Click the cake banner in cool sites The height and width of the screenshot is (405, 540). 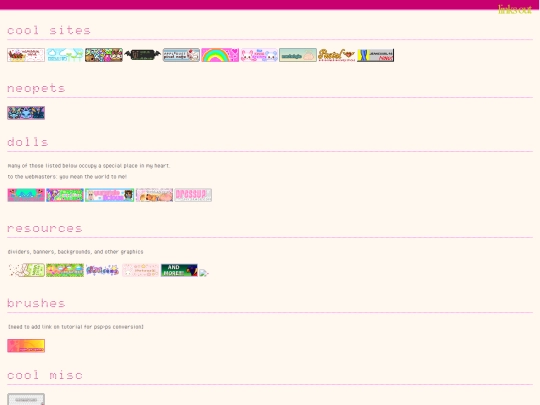click(26, 55)
